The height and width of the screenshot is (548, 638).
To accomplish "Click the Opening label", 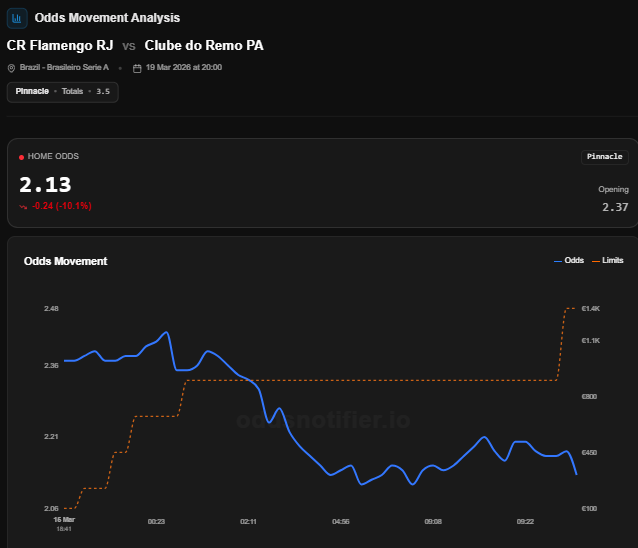I will click(613, 189).
